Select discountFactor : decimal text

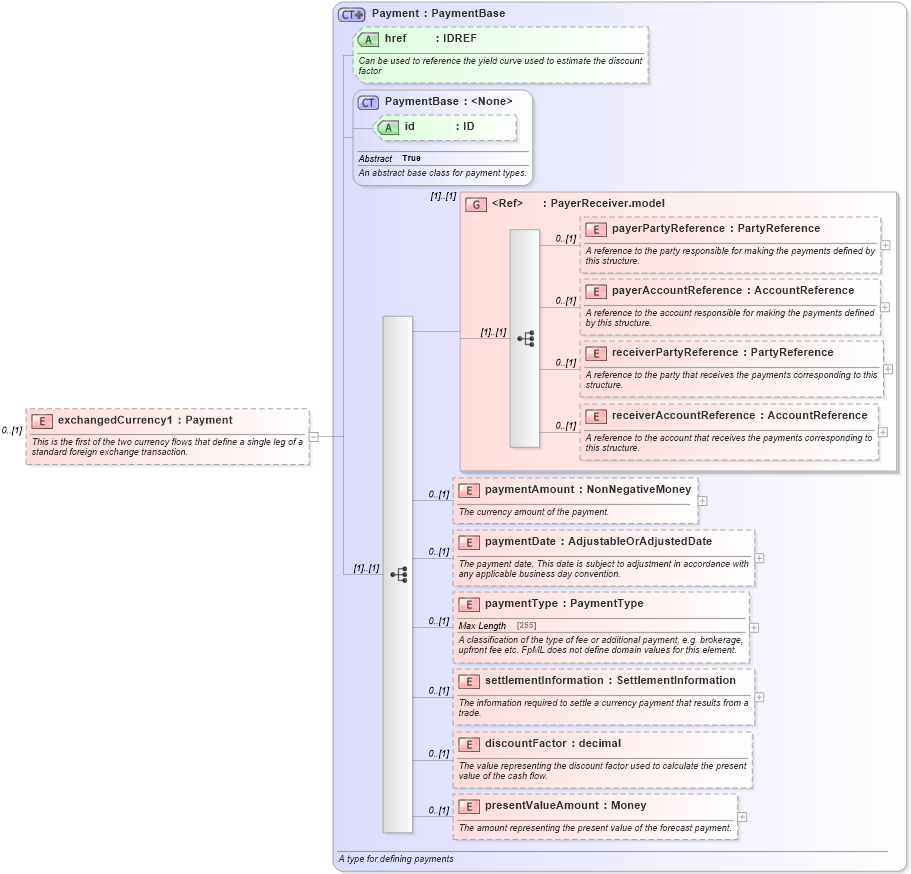[x=553, y=744]
